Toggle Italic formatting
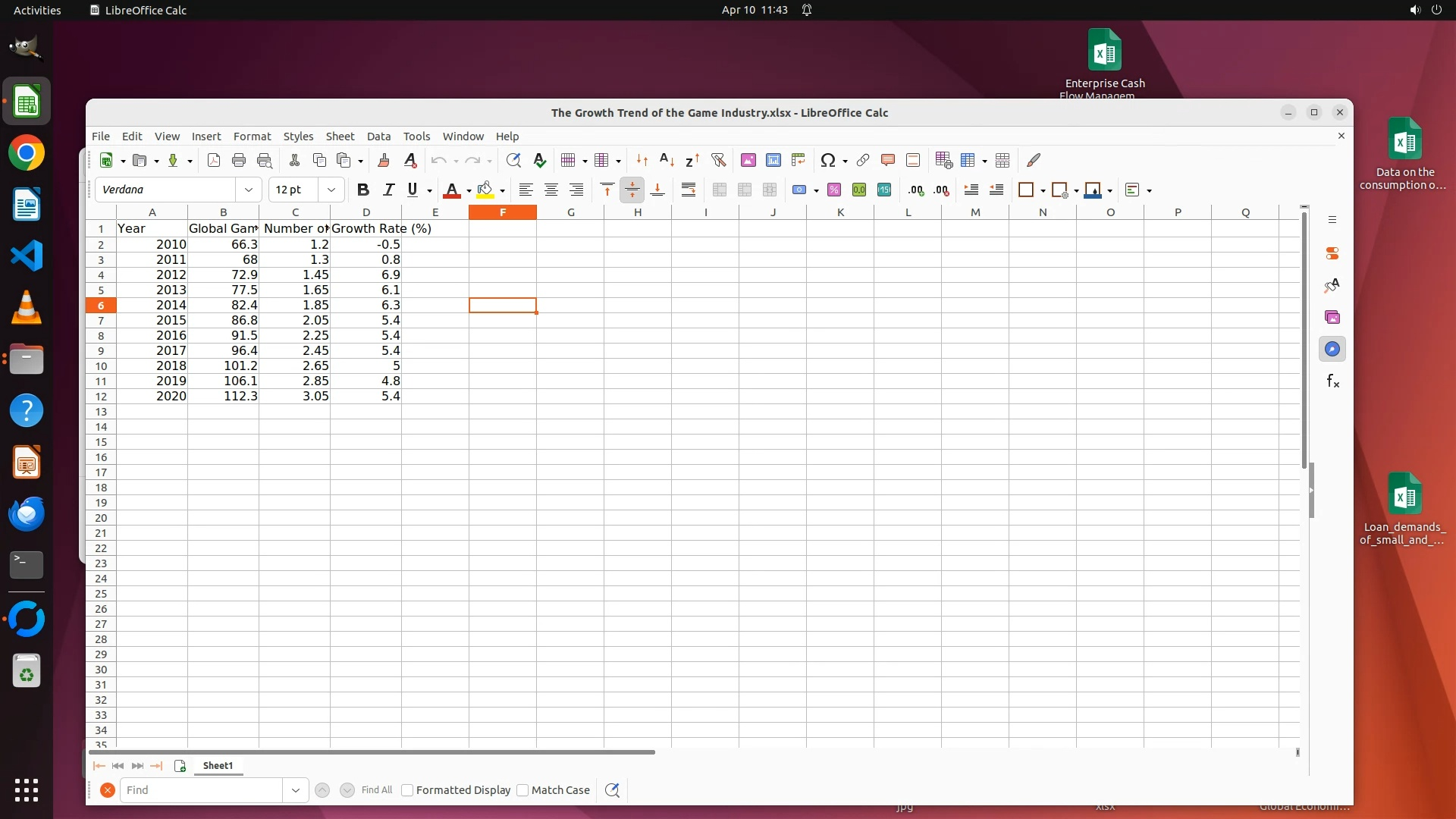Viewport: 1456px width, 819px height. (388, 190)
